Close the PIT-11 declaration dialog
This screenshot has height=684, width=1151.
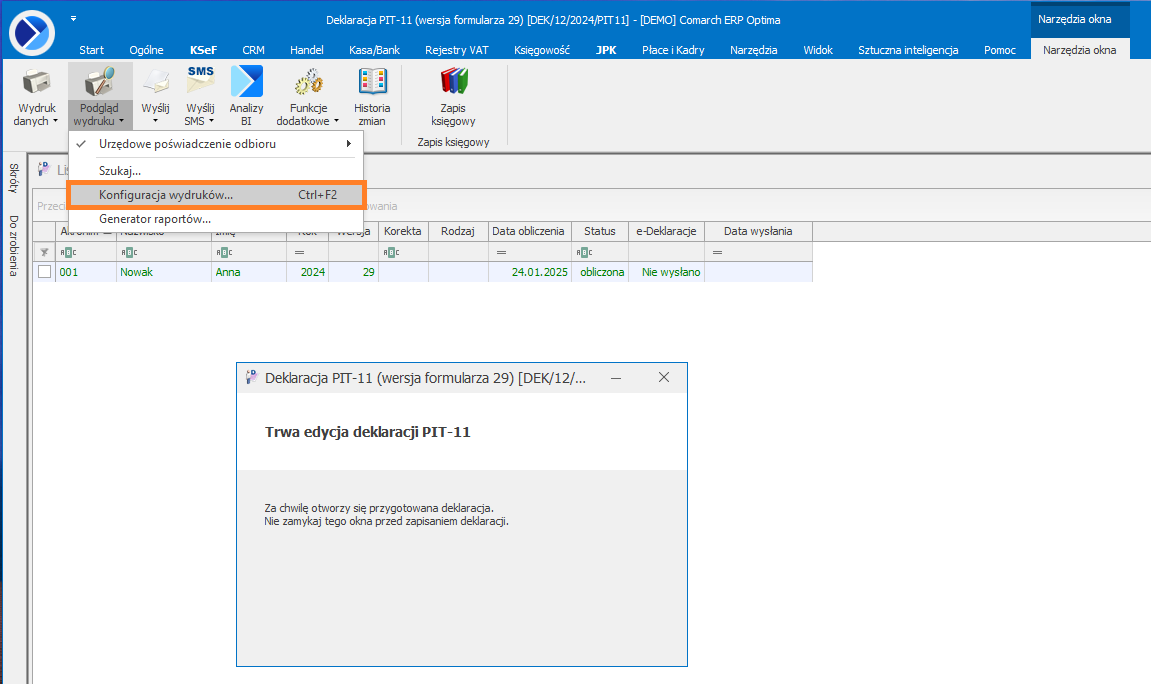click(664, 377)
